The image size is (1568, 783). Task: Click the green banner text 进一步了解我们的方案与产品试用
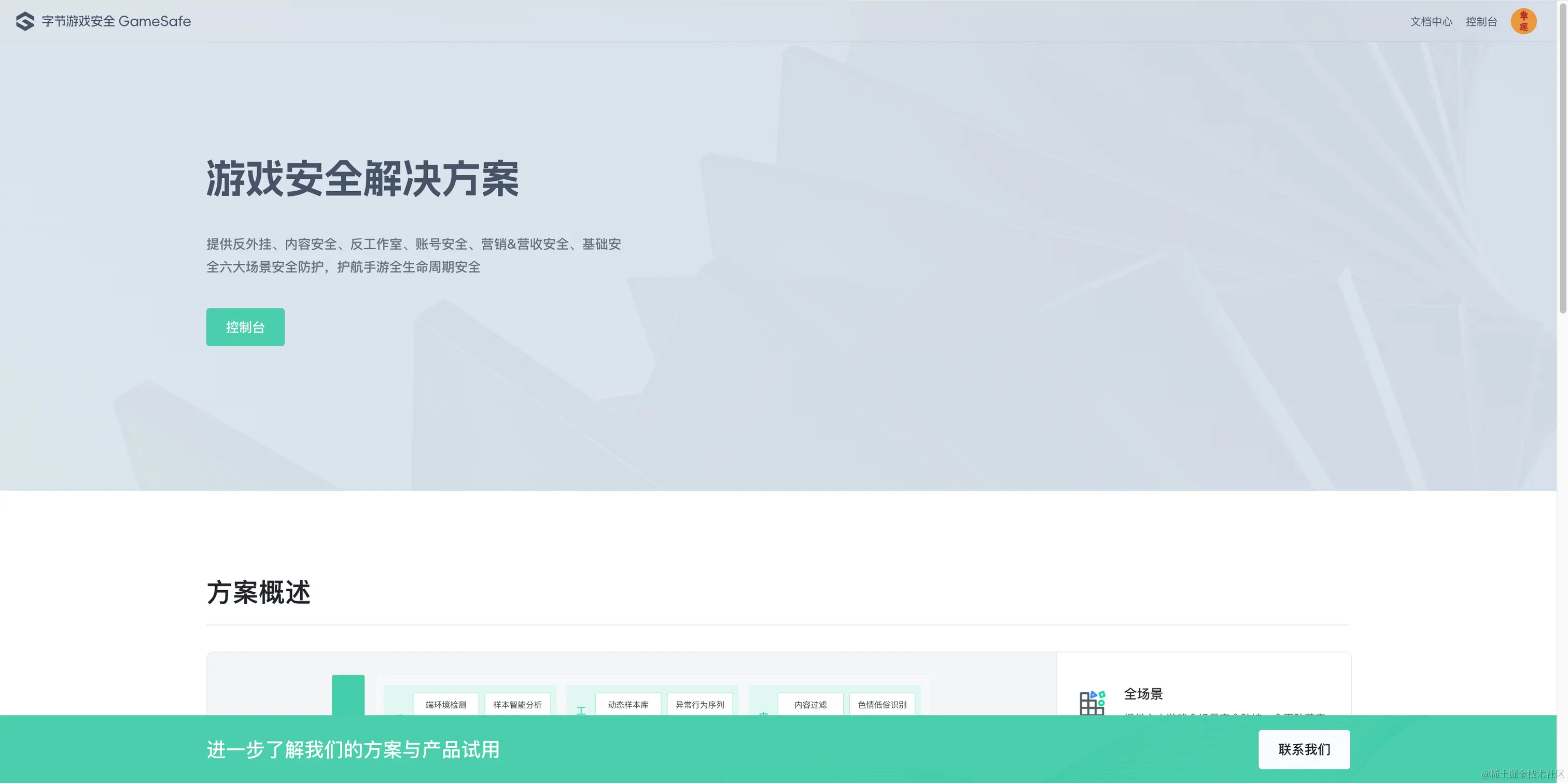point(353,749)
